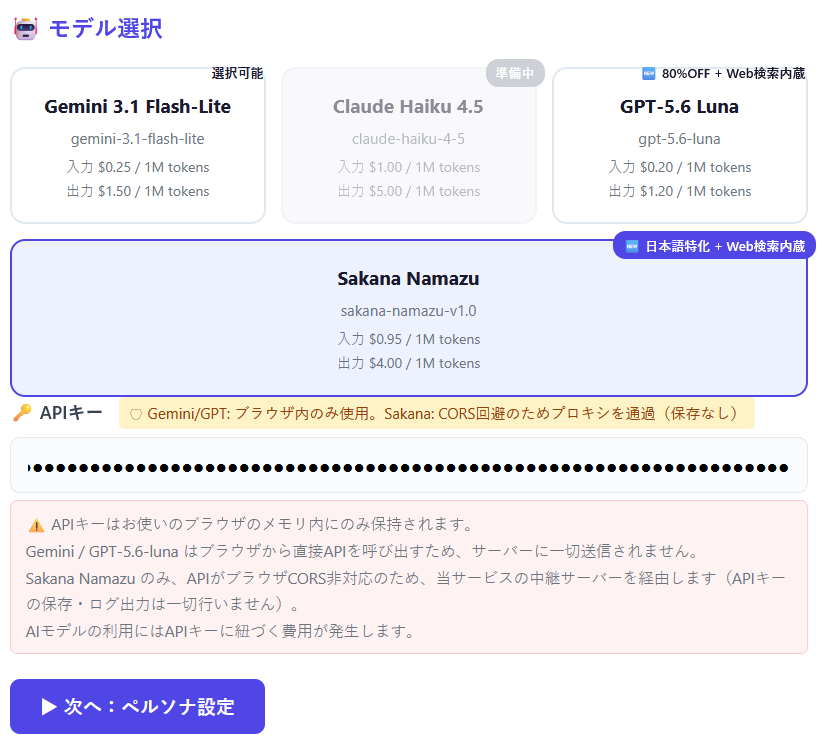The height and width of the screenshot is (747, 827).
Task: Click 出力 $1.50 / 1M tokens text
Action: click(138, 191)
